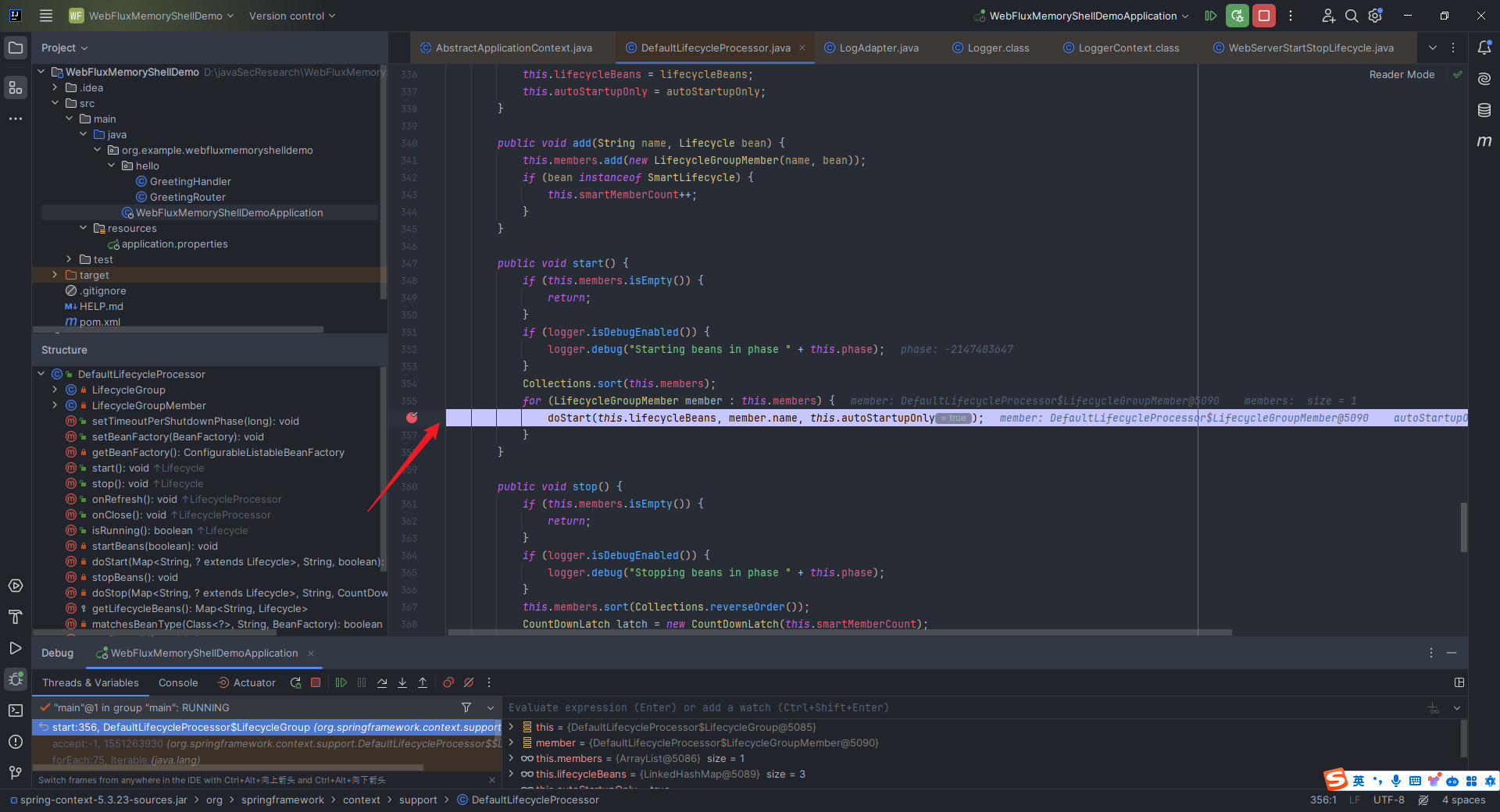1500x812 pixels.
Task: Toggle breakpoint on line 356
Action: coord(412,418)
